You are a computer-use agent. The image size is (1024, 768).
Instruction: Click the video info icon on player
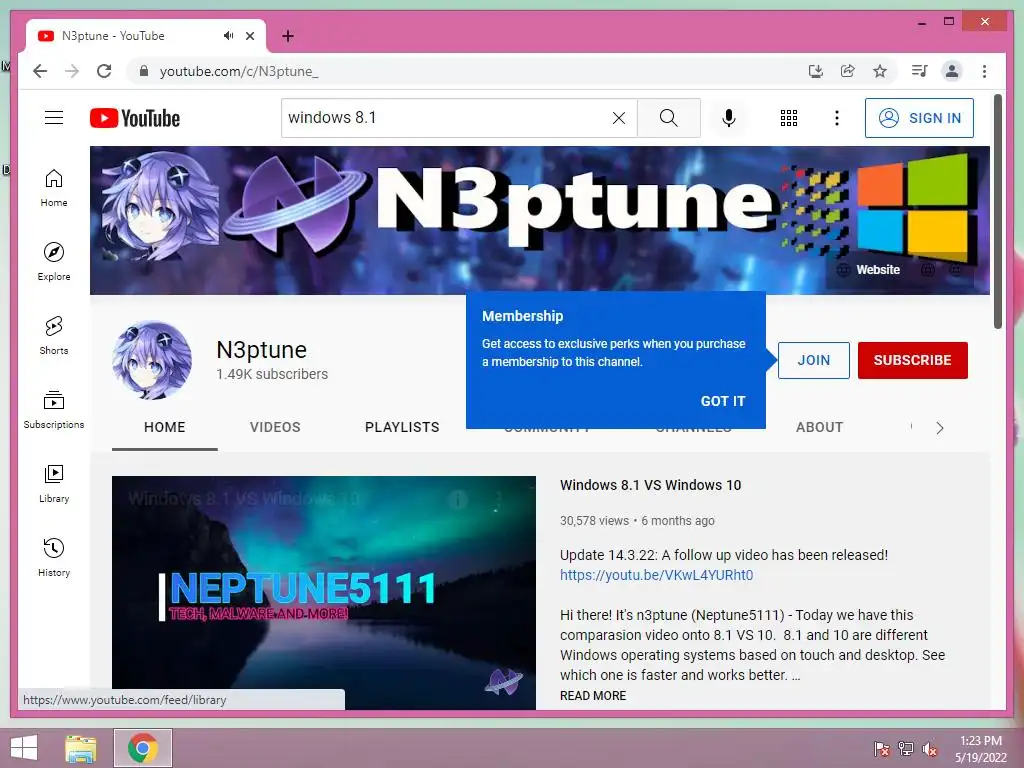pyautogui.click(x=458, y=500)
